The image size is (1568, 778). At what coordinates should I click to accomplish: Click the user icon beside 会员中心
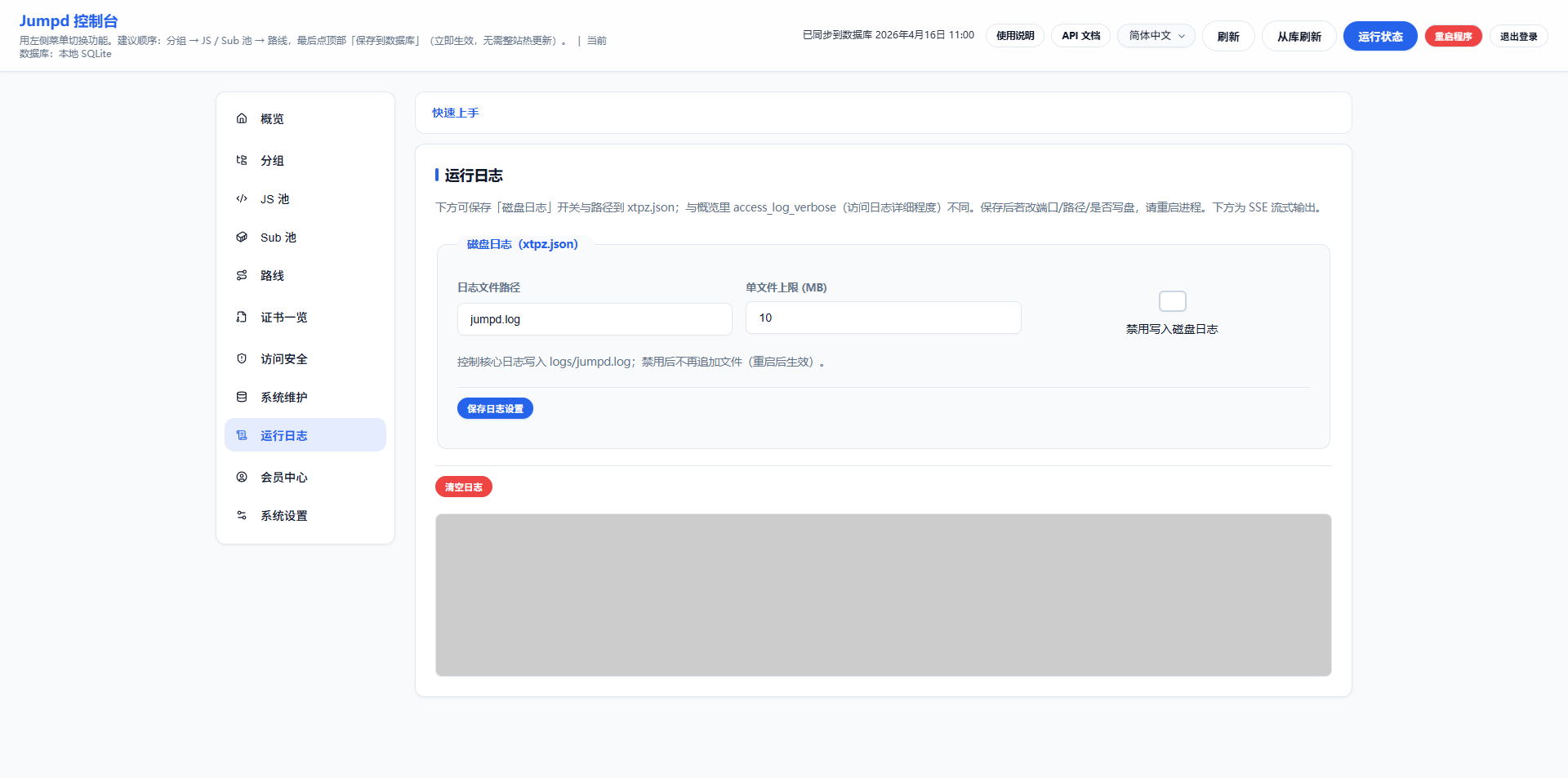[x=242, y=477]
